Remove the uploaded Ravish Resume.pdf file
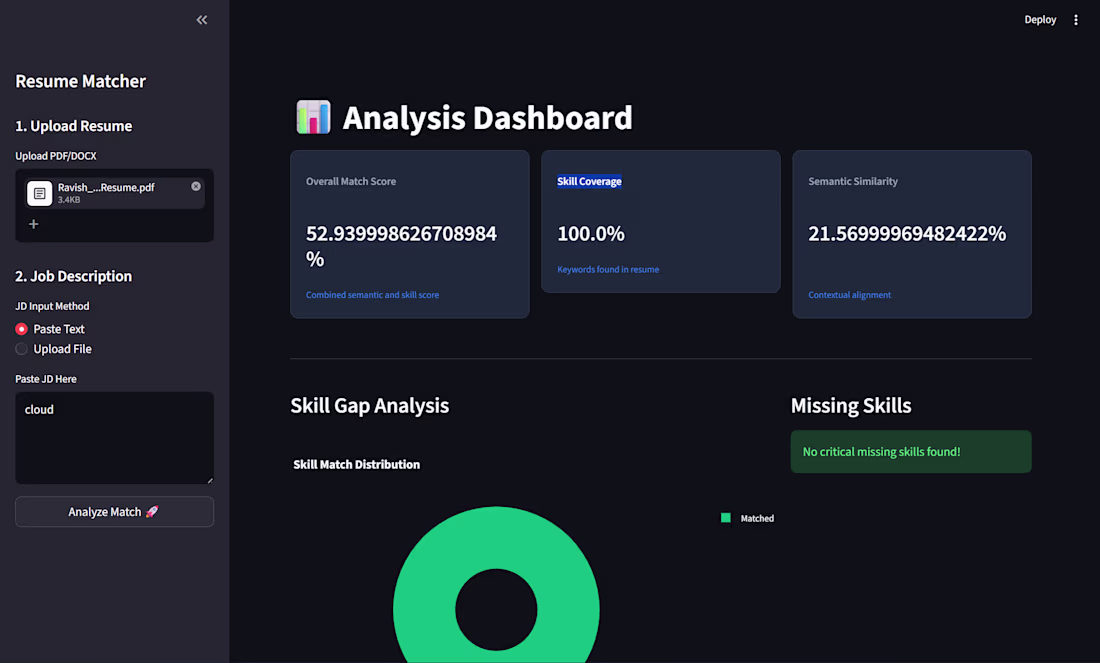The image size is (1100, 663). (x=196, y=186)
